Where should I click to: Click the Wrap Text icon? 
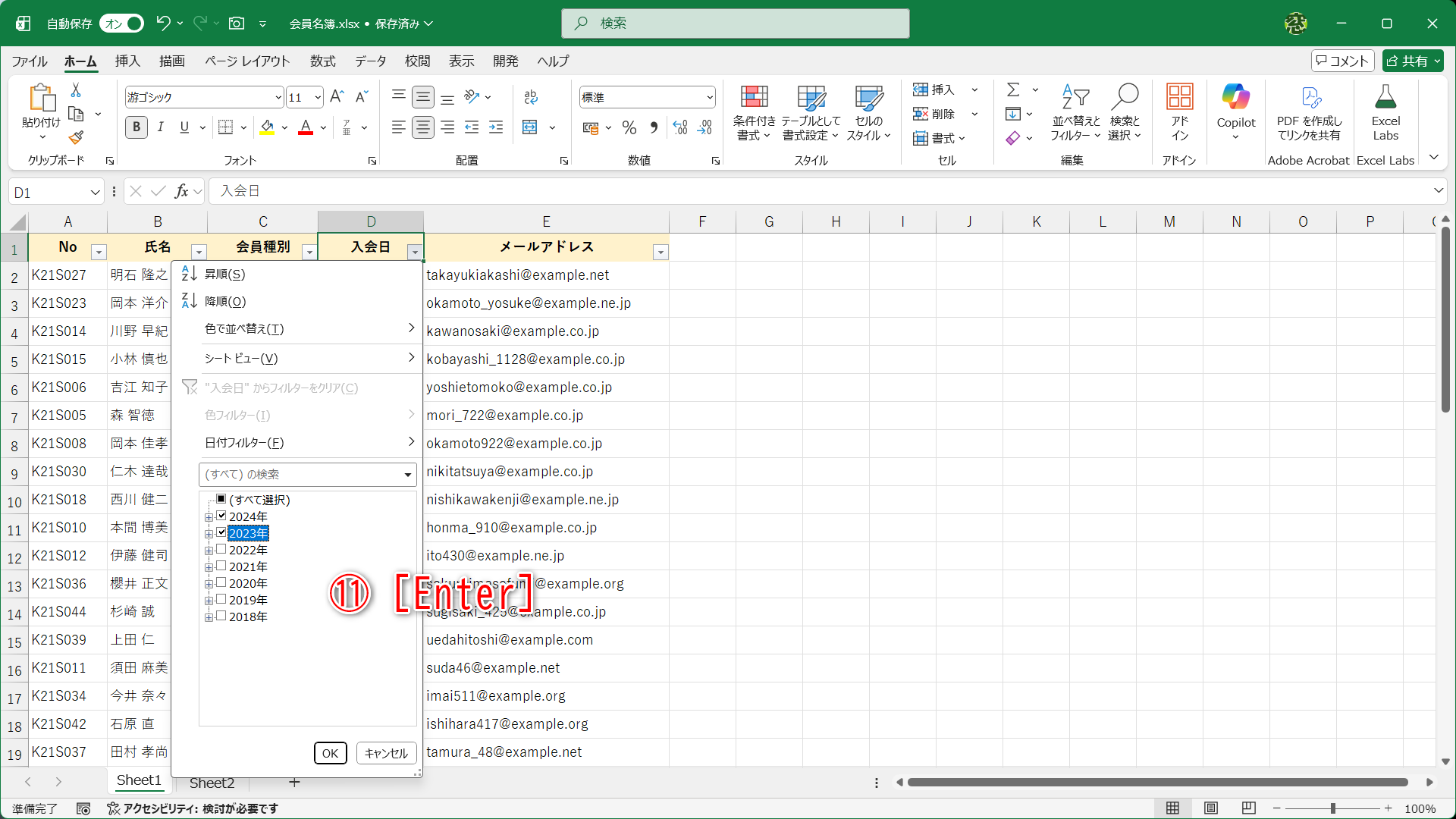click(x=531, y=97)
